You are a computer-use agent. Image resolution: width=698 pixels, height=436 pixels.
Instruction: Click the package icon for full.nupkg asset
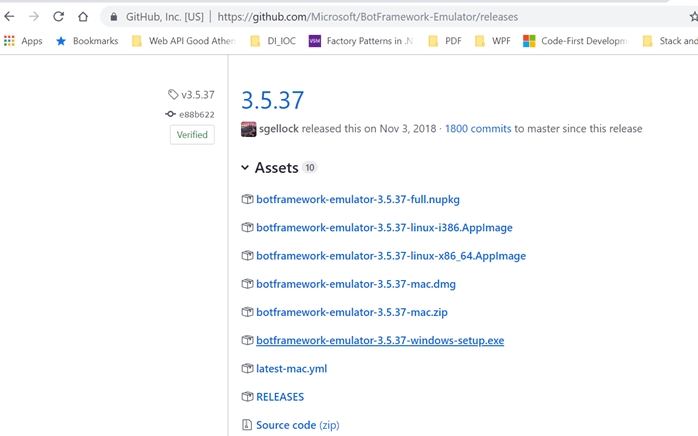(247, 199)
